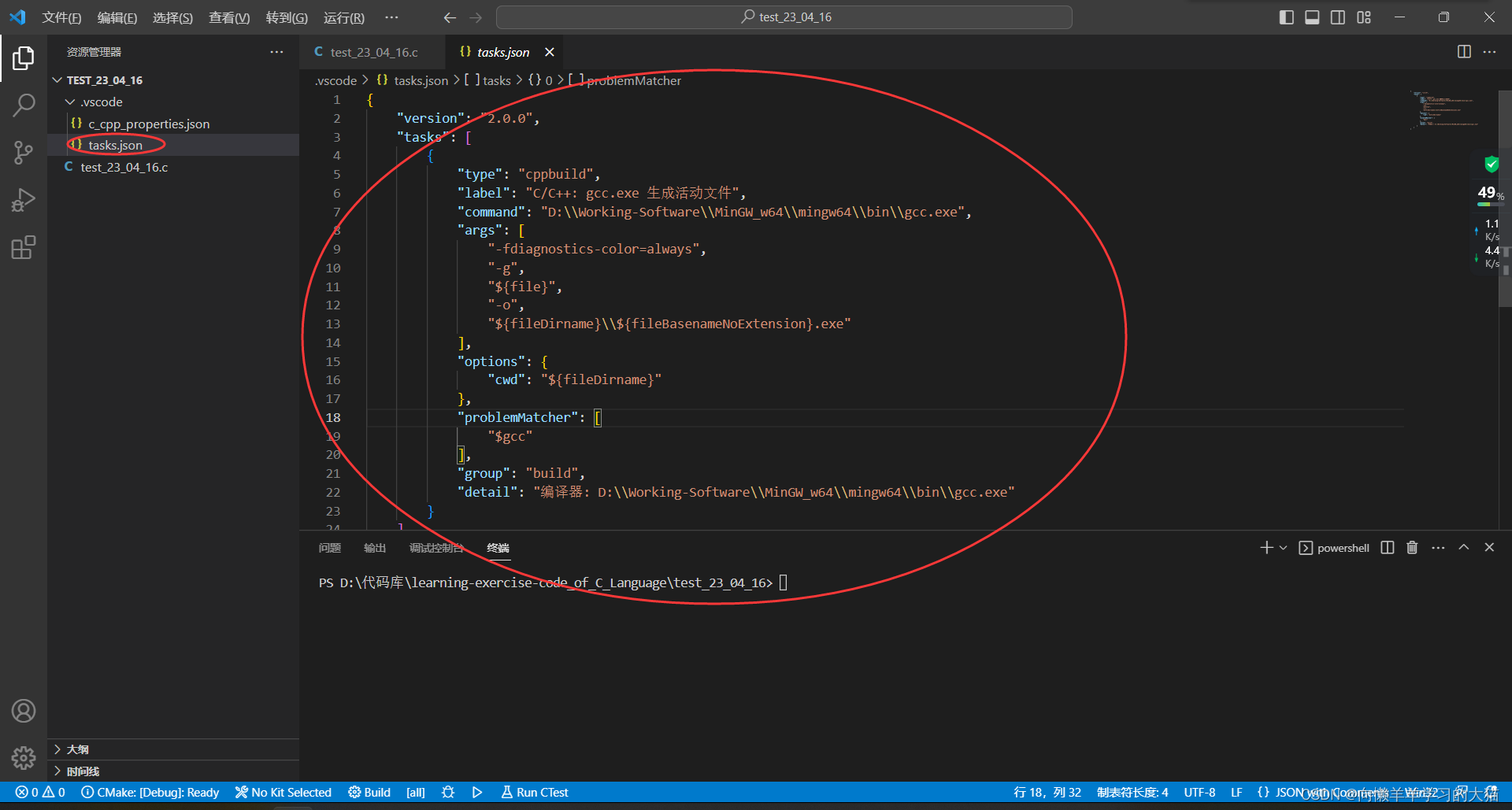This screenshot has height=810, width=1512.
Task: Navigate forward with the right arrow
Action: [476, 17]
